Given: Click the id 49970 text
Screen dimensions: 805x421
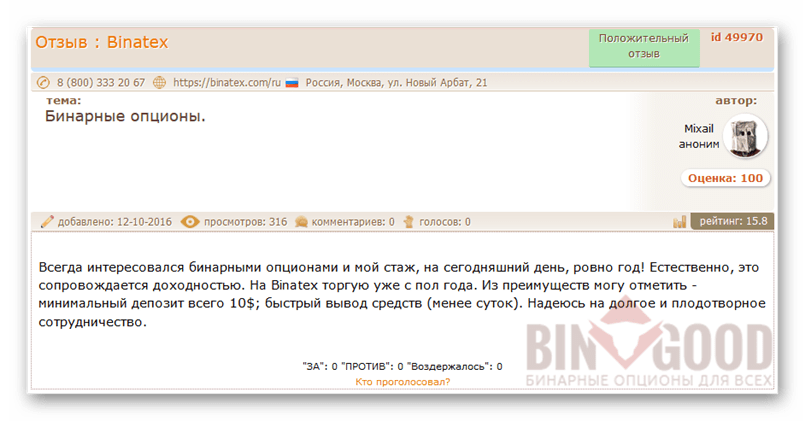Looking at the screenshot, I should (x=737, y=37).
